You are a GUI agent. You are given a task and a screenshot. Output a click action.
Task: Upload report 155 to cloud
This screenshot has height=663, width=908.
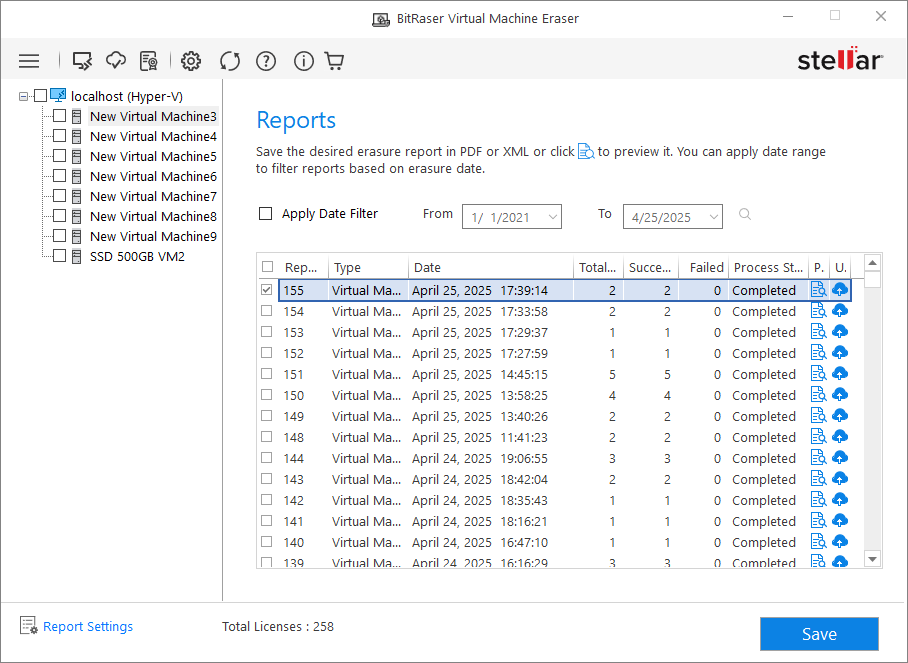coord(840,290)
